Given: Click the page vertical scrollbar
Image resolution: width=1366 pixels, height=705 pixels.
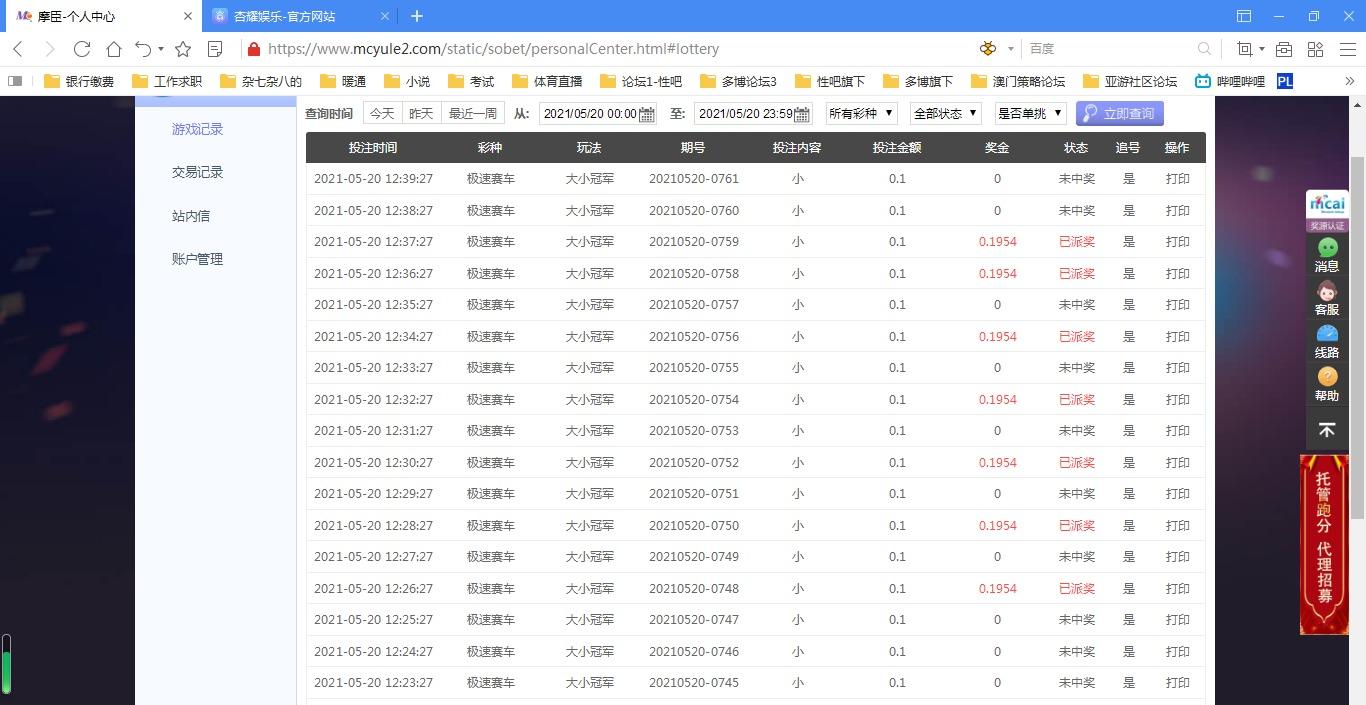Looking at the screenshot, I should 1357,337.
